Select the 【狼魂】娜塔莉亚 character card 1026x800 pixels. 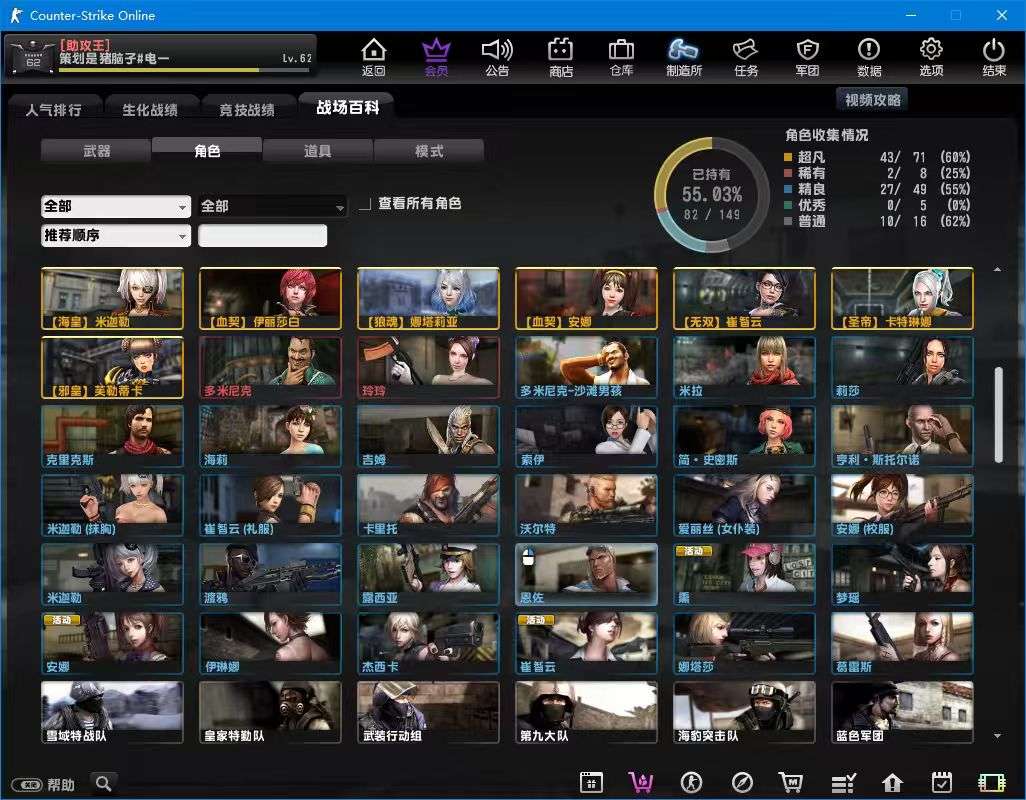428,298
